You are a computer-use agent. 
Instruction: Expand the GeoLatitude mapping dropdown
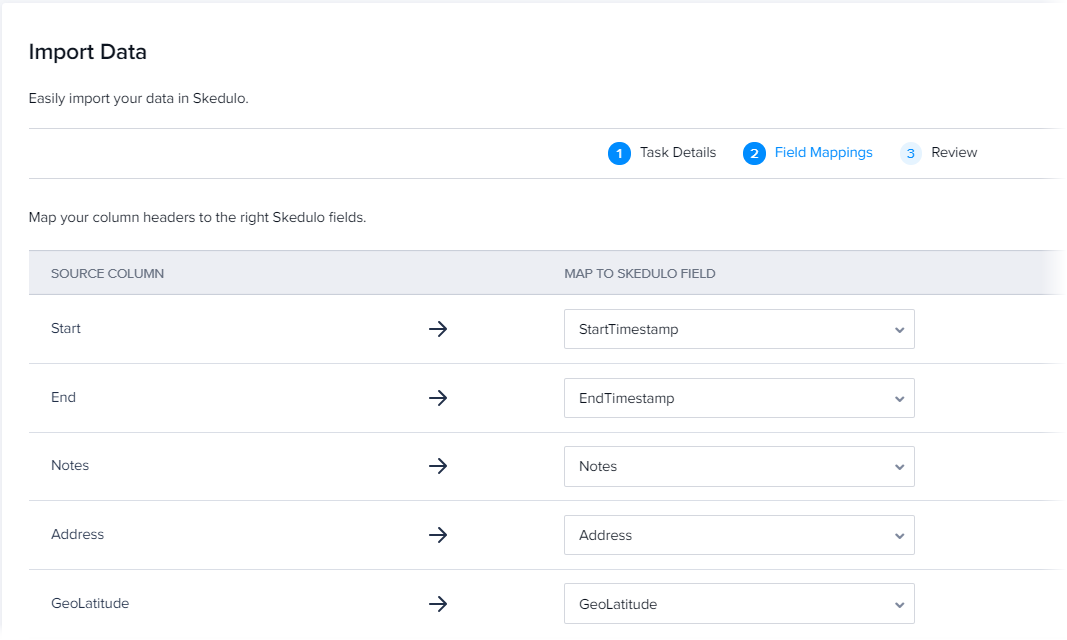(x=739, y=603)
